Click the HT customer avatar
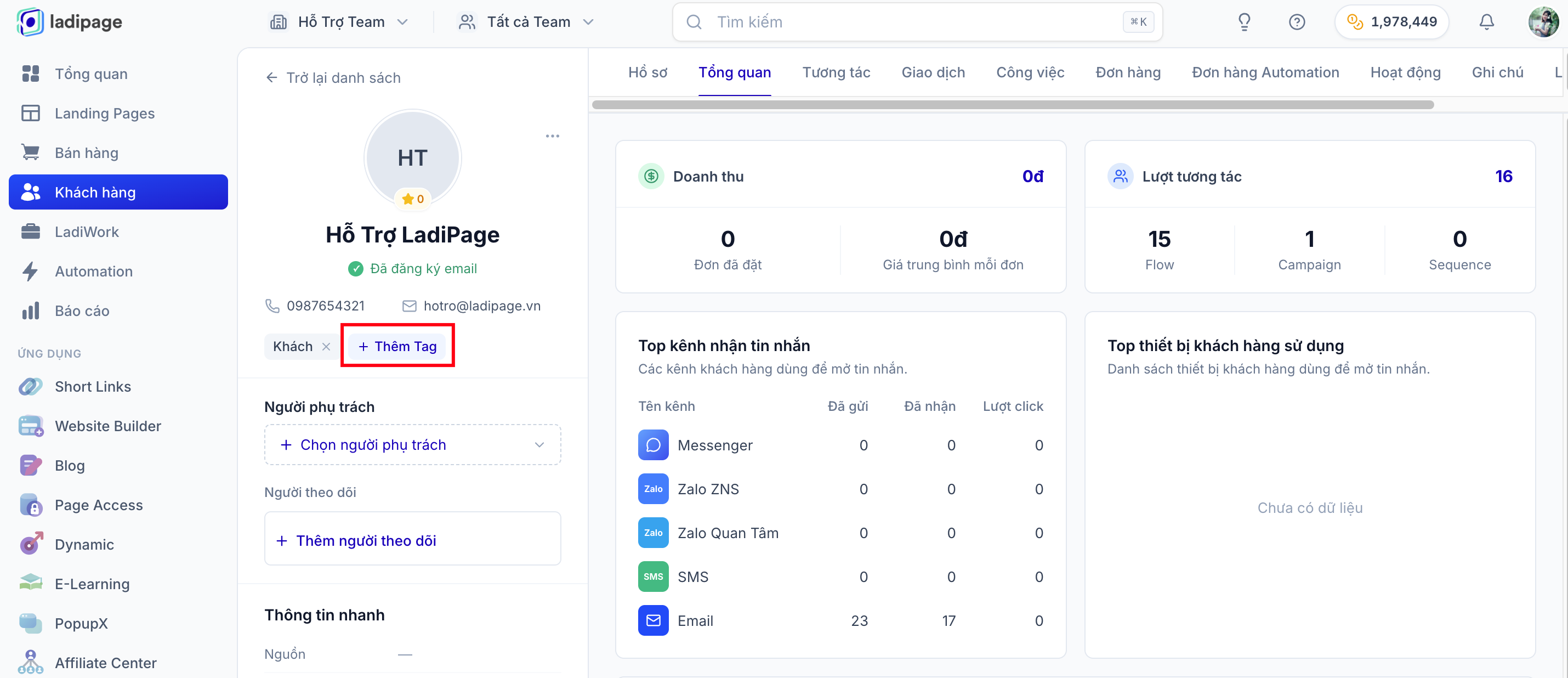 [x=413, y=158]
